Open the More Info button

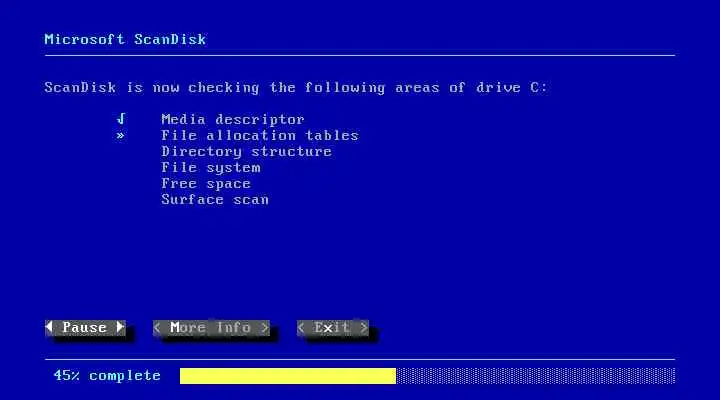211,327
